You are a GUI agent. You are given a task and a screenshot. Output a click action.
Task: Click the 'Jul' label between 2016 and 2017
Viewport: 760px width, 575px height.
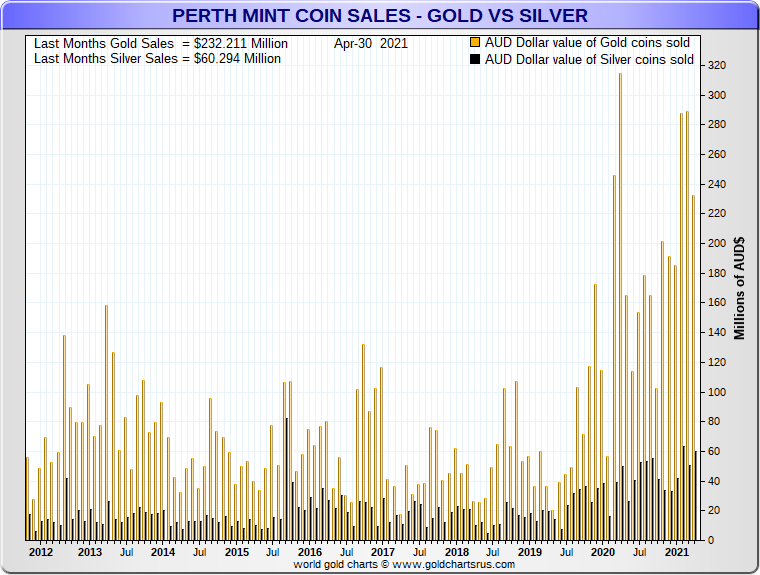coord(347,552)
